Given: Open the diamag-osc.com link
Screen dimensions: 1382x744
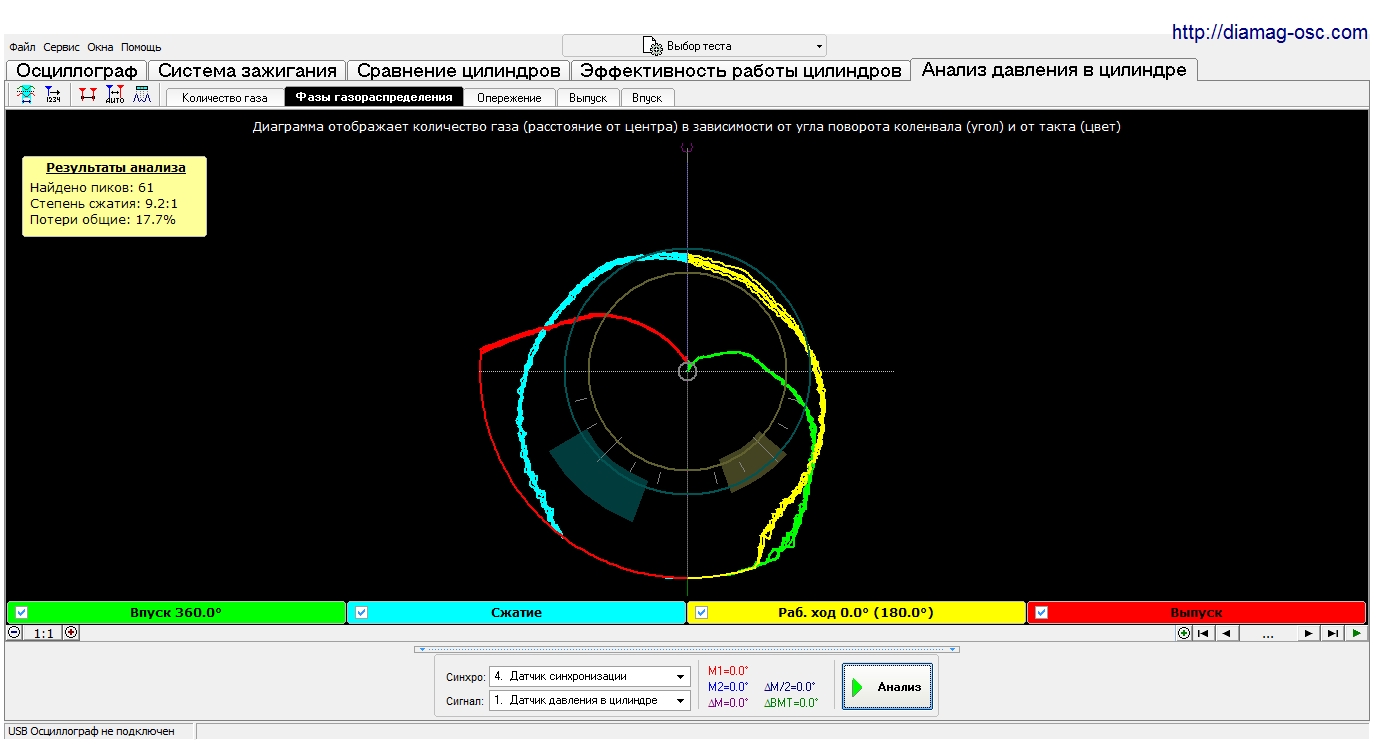Looking at the screenshot, I should [x=1270, y=32].
